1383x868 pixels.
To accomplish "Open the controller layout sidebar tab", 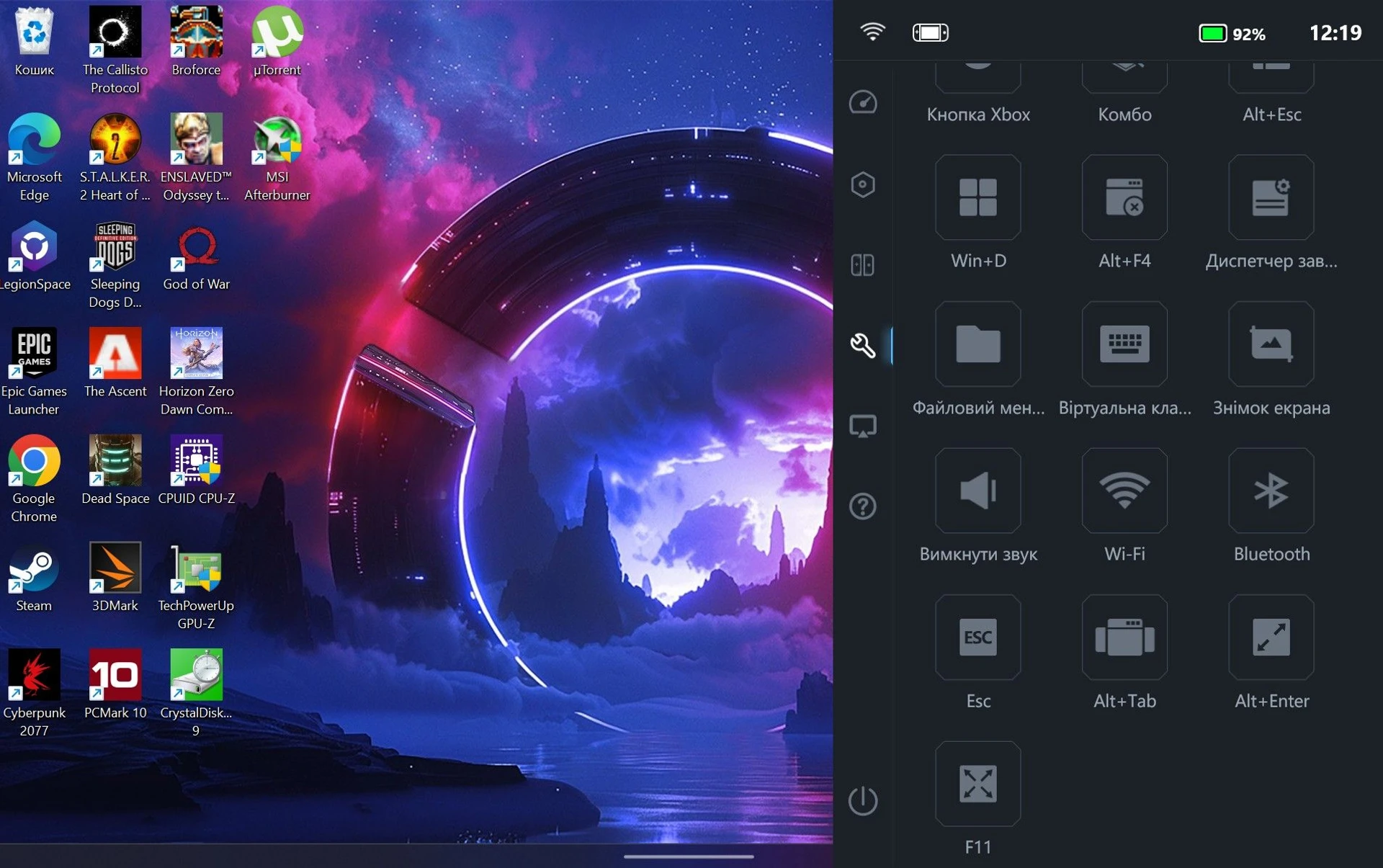I will point(862,265).
